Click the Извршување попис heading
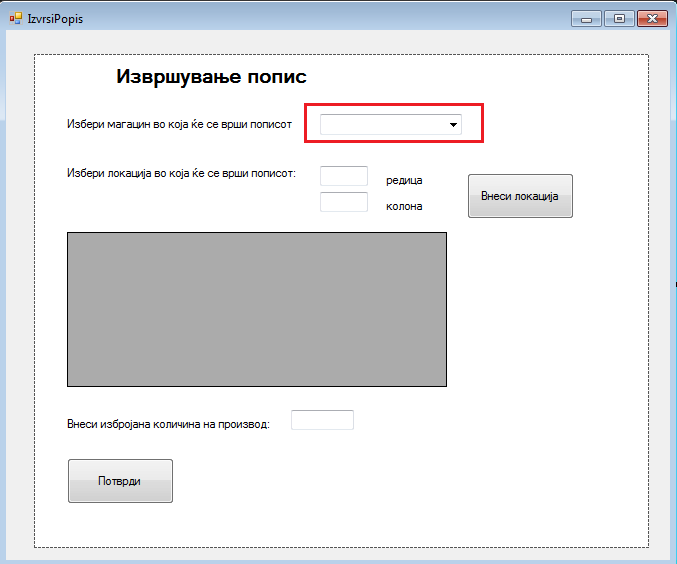Screen dimensions: 677x564 pos(211,77)
